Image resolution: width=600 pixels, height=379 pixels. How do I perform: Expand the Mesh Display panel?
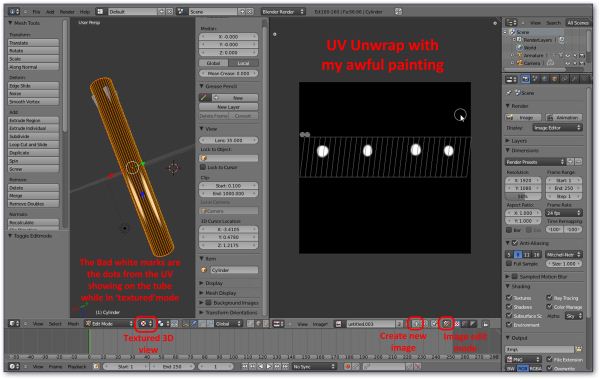coord(218,293)
